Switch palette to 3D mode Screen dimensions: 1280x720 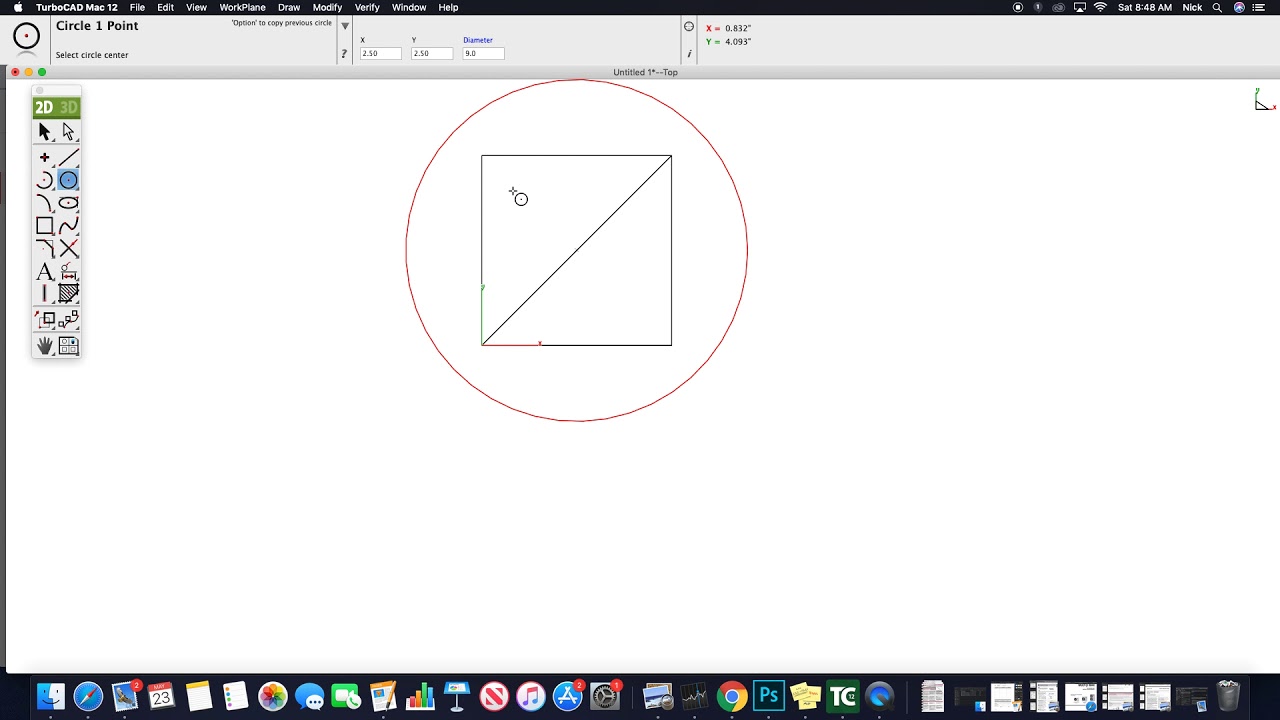point(68,107)
